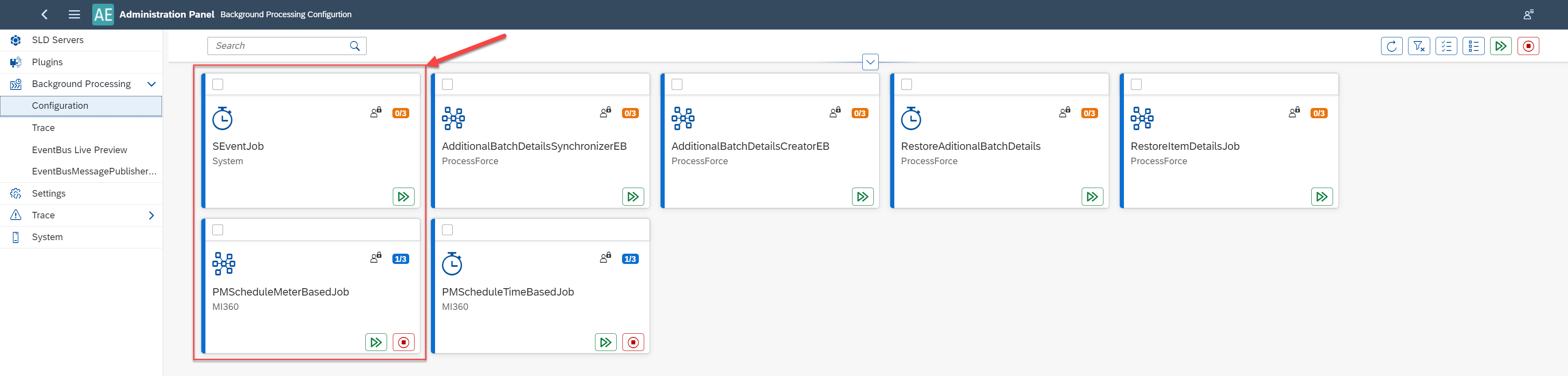Click the Trace warning triangle icon
Screen dimensions: 1568x376
[x=15, y=215]
